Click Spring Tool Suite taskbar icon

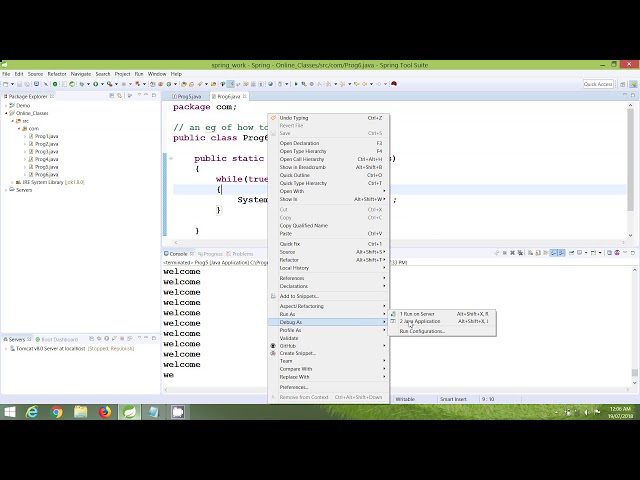[x=129, y=412]
